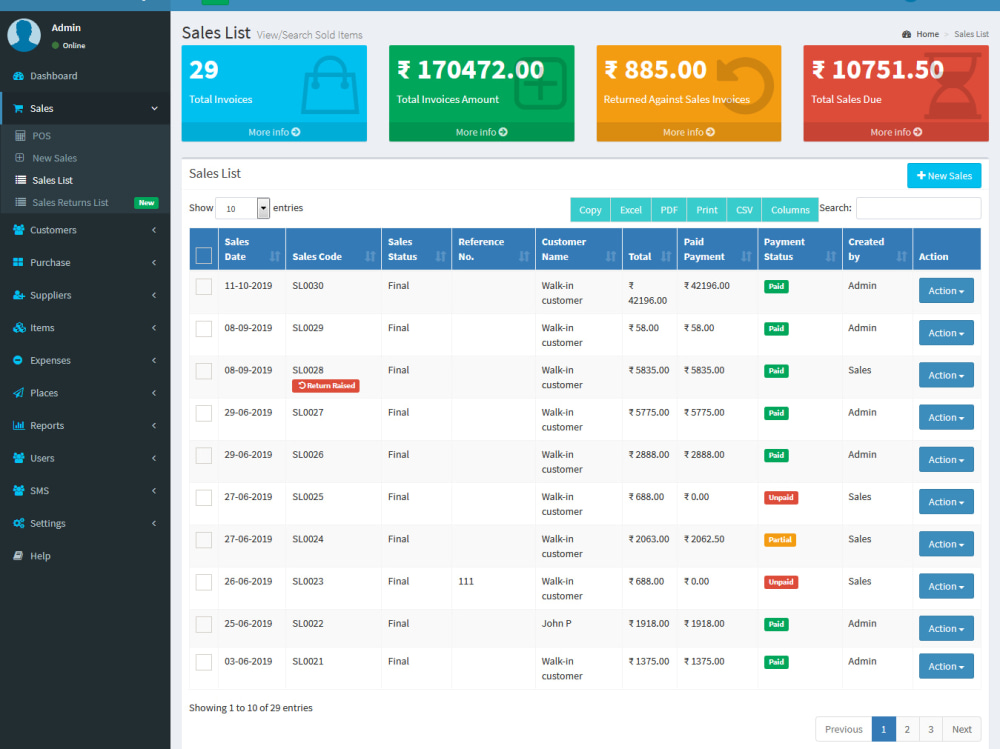Click the Users group icon

(18, 457)
